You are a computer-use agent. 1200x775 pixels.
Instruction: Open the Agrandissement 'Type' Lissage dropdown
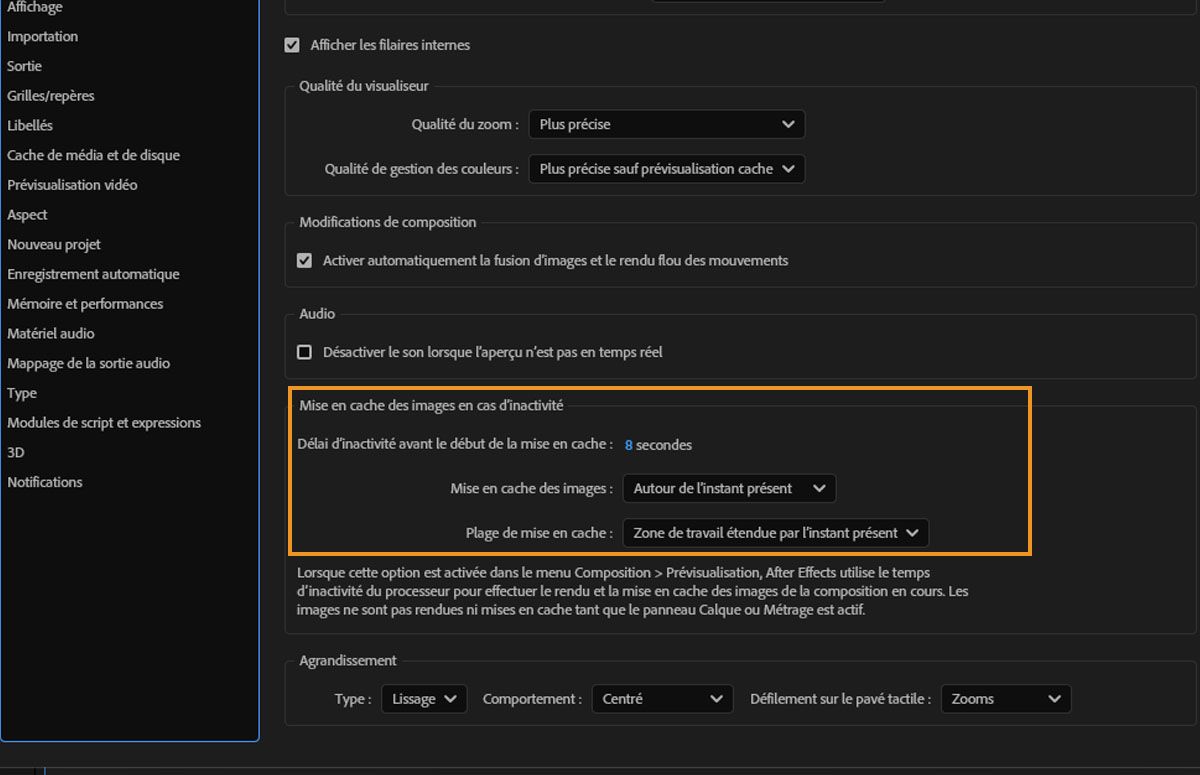click(424, 699)
